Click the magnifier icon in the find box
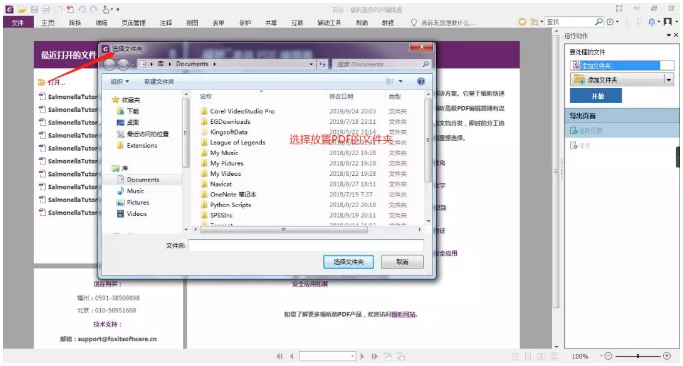Image resolution: width=683 pixels, height=366 pixels. (599, 21)
